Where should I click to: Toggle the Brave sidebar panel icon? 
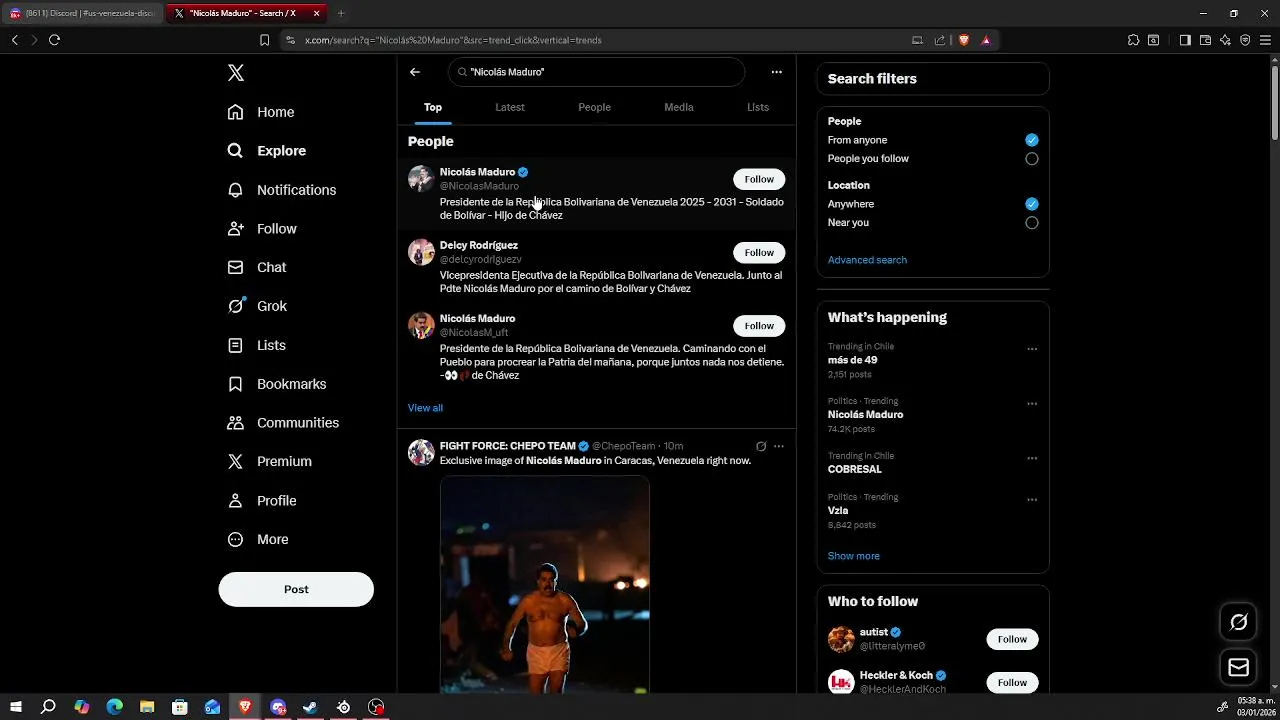click(x=1185, y=40)
